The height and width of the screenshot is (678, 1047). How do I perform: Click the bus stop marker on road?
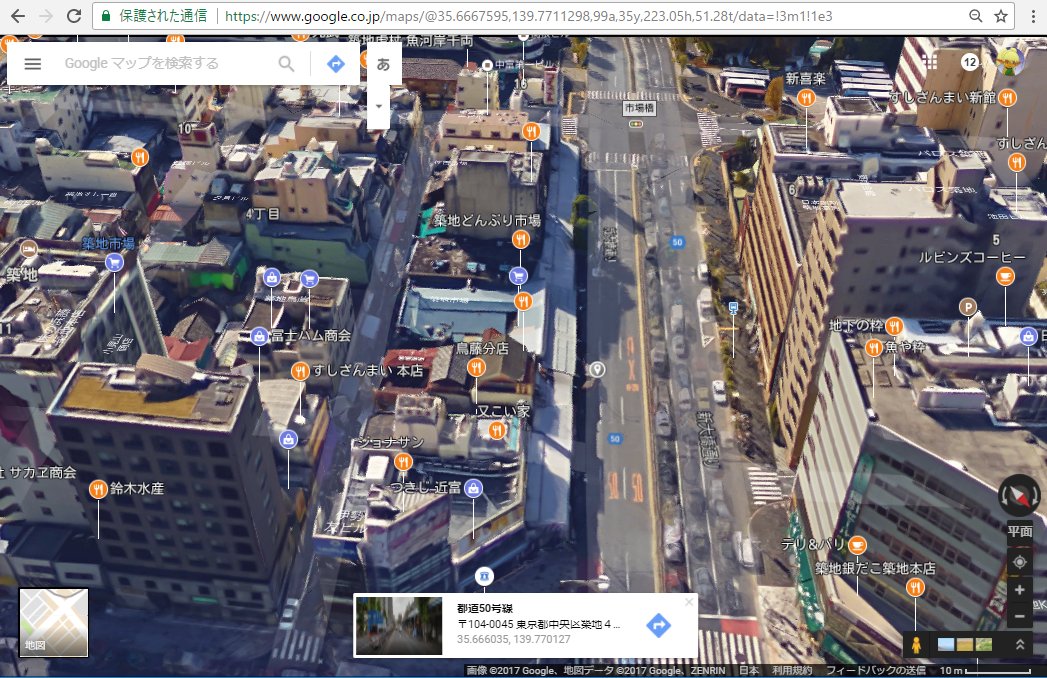pyautogui.click(x=733, y=308)
